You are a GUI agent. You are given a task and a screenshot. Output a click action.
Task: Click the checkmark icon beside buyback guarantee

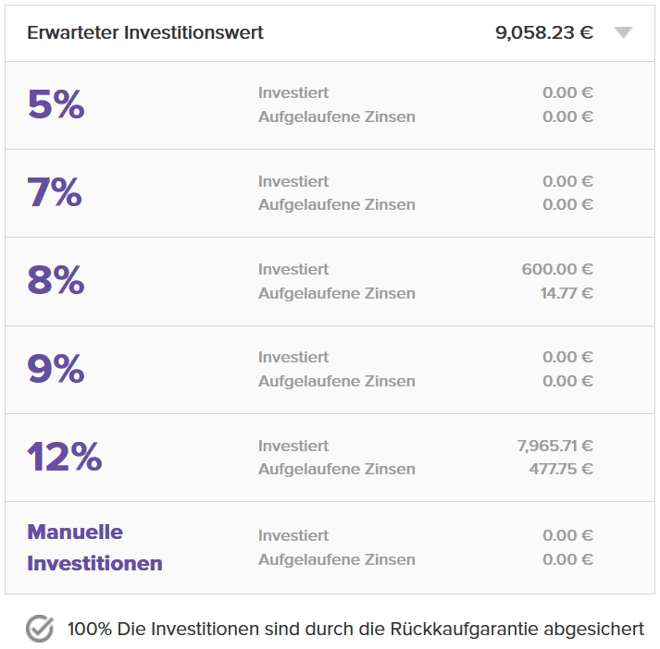pos(39,628)
